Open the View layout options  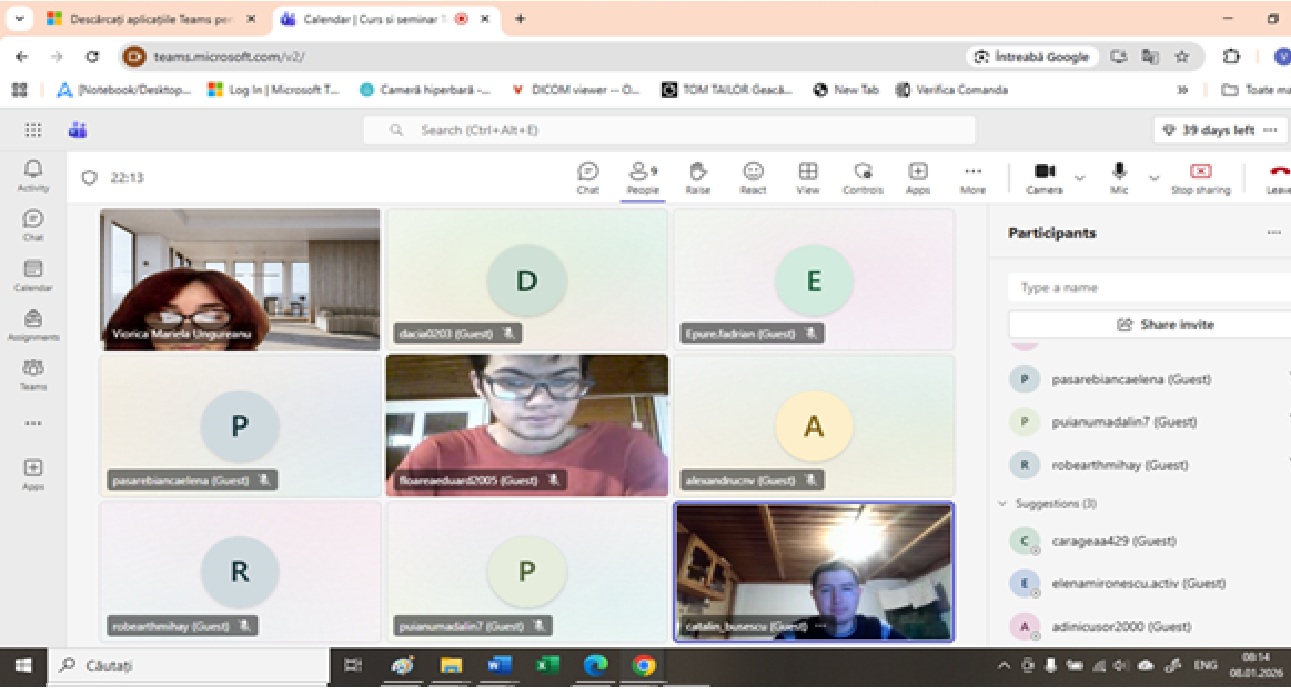click(x=808, y=177)
